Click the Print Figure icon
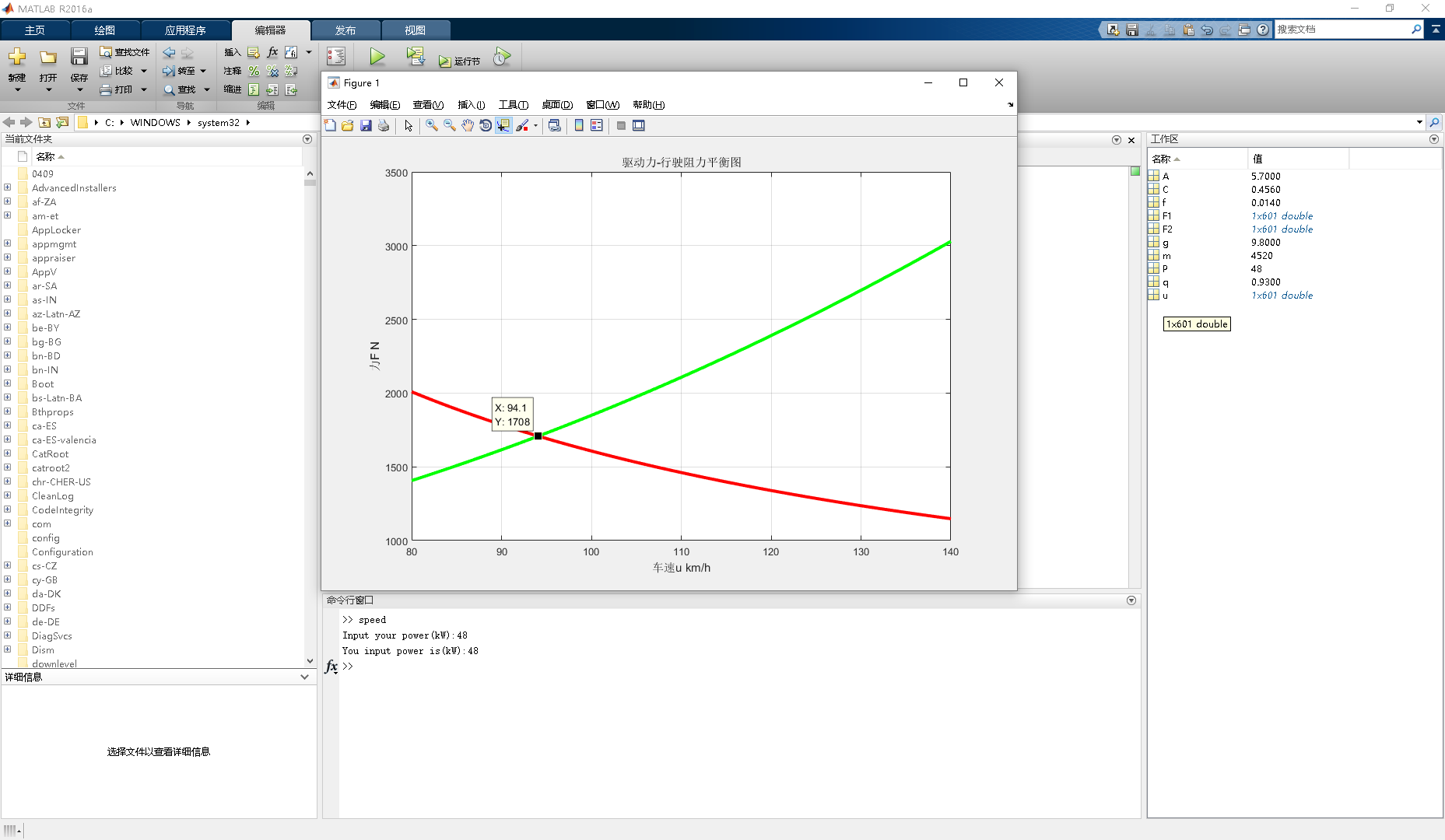The width and height of the screenshot is (1445, 840). click(x=384, y=125)
